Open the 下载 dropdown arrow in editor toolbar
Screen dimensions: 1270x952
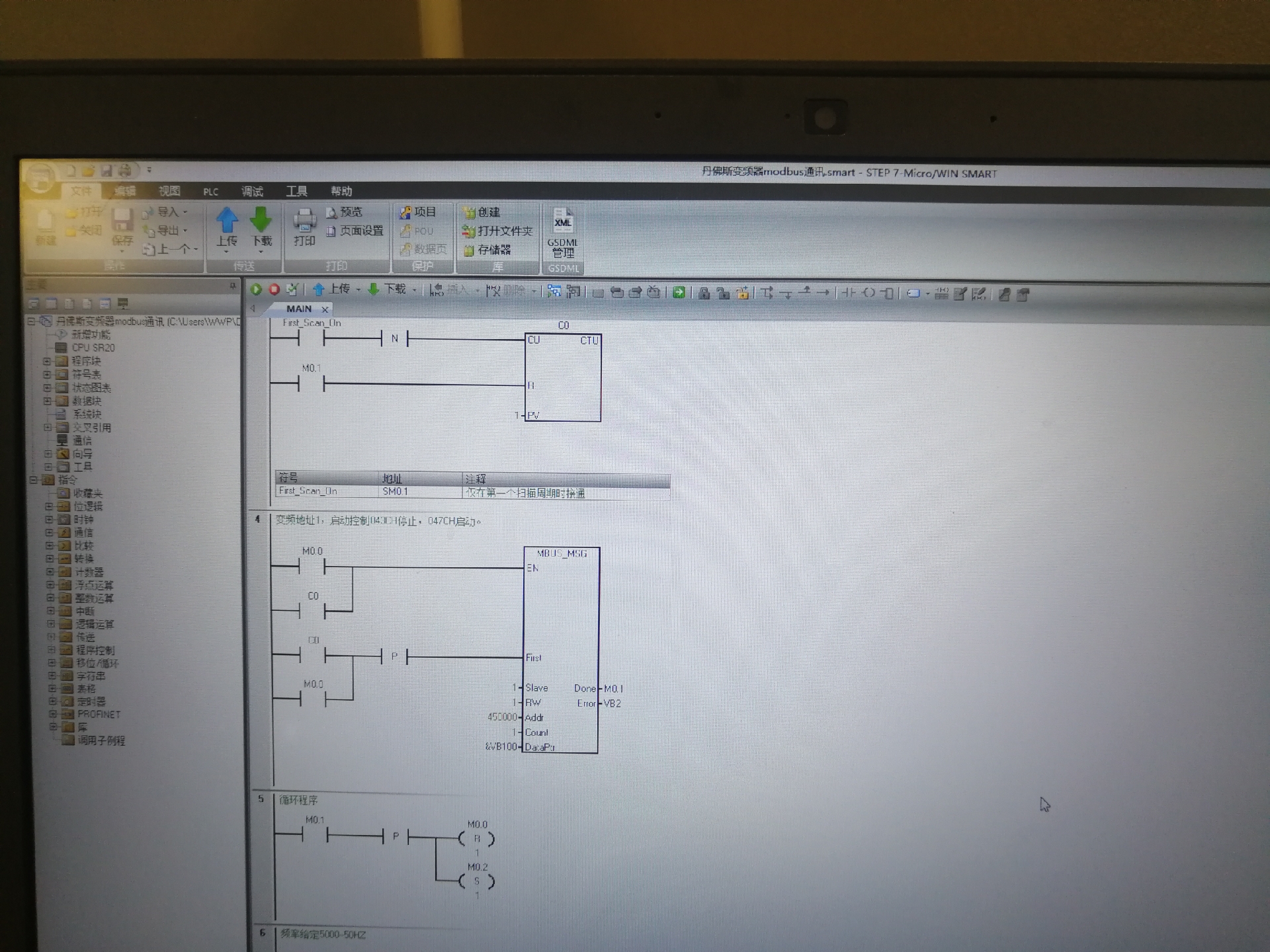[415, 290]
